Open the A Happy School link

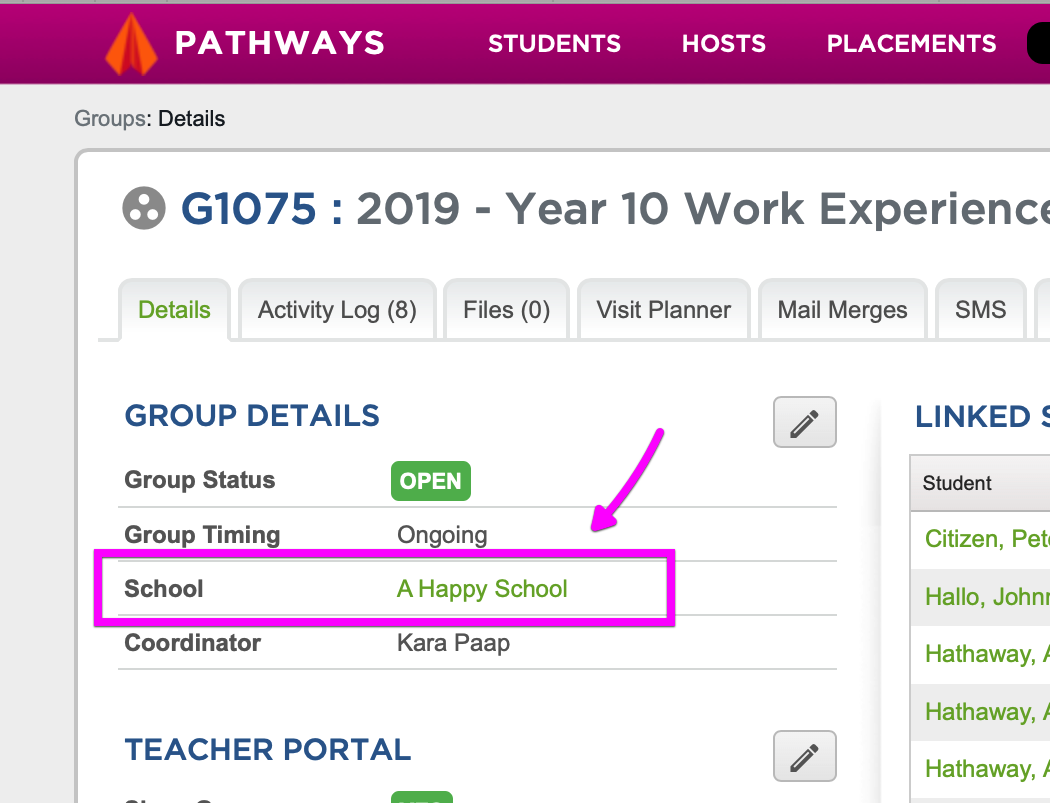(x=481, y=589)
